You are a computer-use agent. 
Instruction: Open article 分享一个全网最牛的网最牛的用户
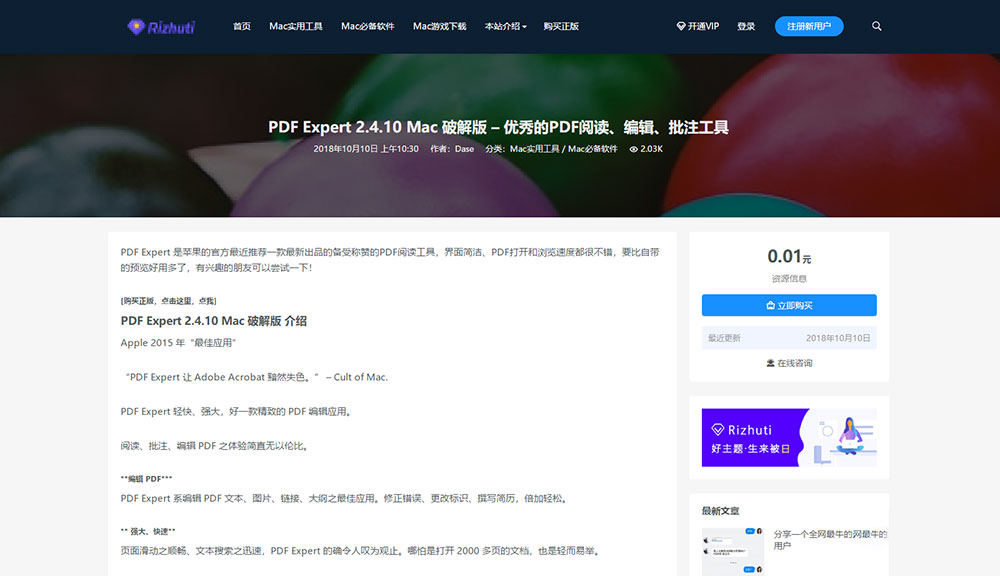click(830, 540)
